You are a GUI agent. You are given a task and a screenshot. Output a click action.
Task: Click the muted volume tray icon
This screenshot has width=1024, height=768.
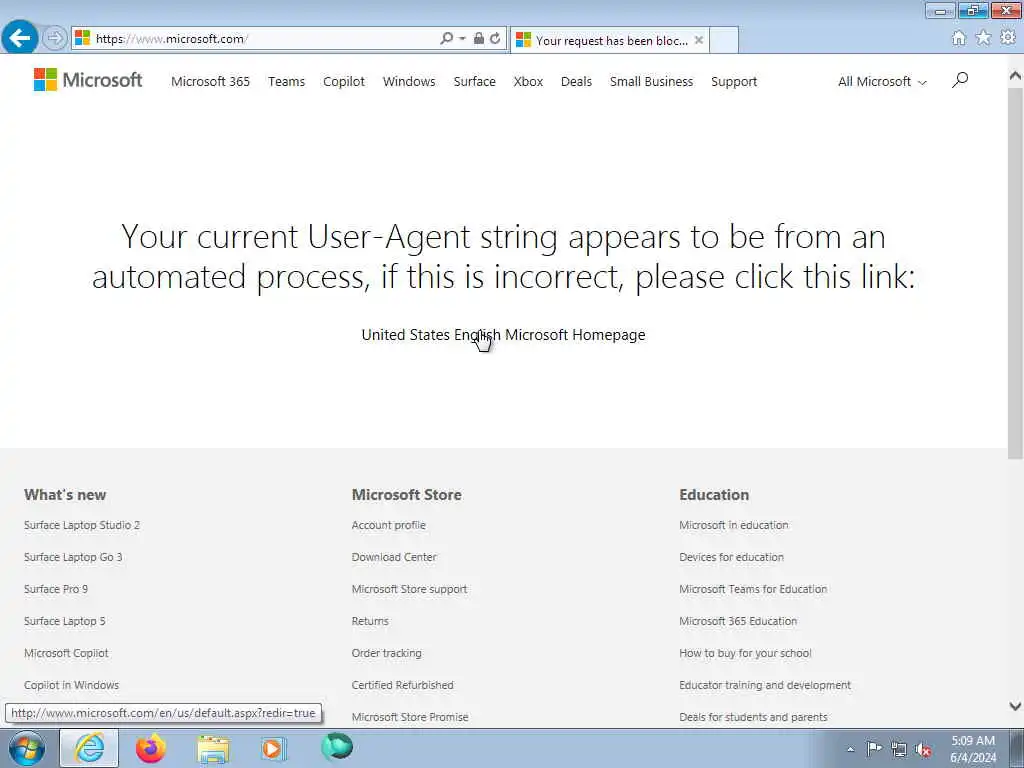(923, 750)
